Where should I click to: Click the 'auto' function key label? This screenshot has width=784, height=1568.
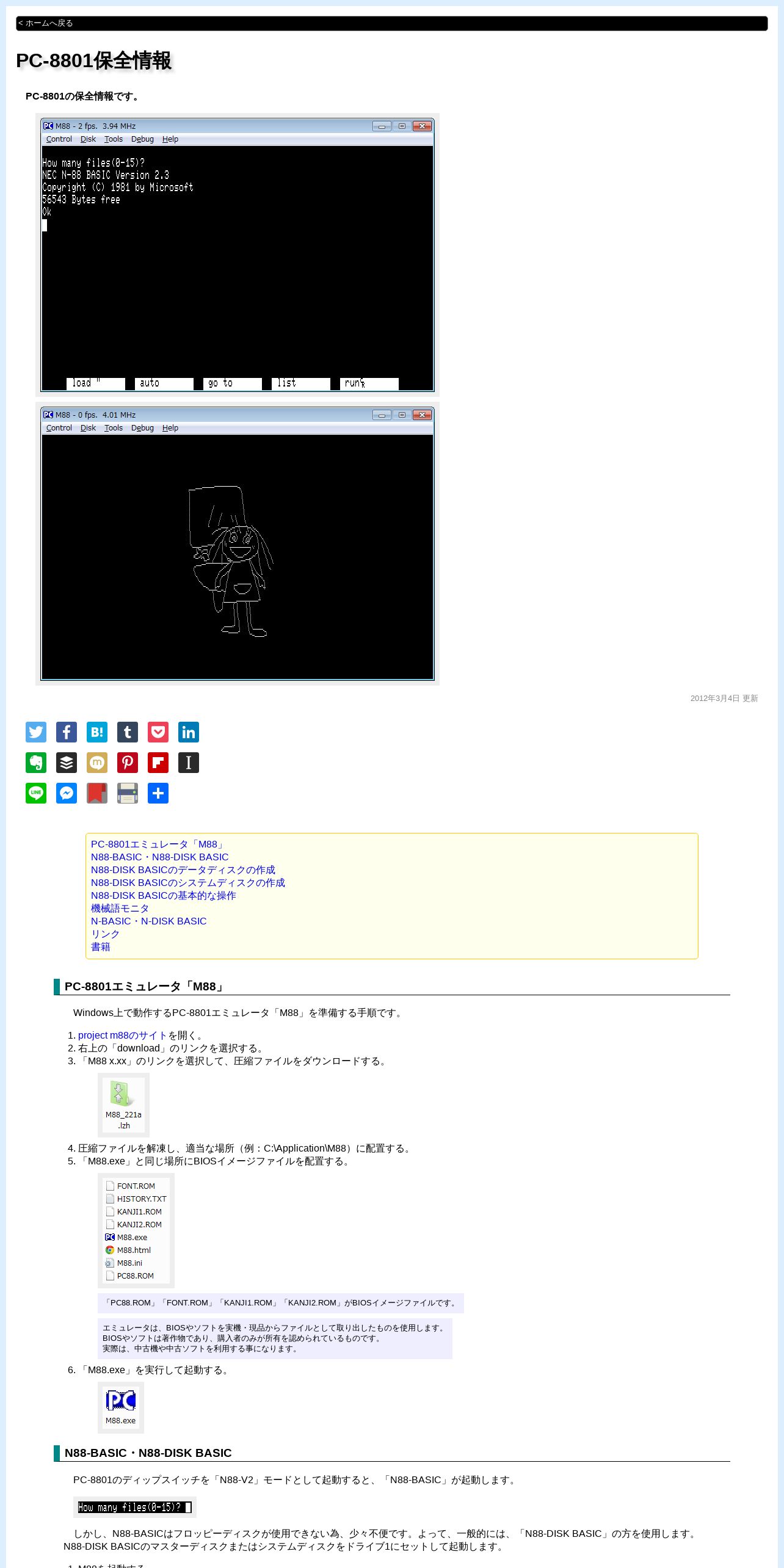(164, 383)
